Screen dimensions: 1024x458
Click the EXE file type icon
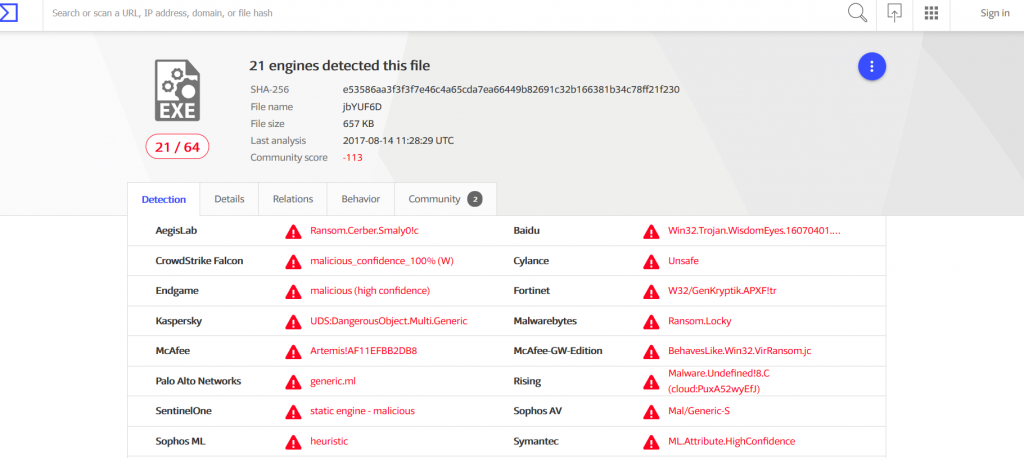[x=177, y=90]
